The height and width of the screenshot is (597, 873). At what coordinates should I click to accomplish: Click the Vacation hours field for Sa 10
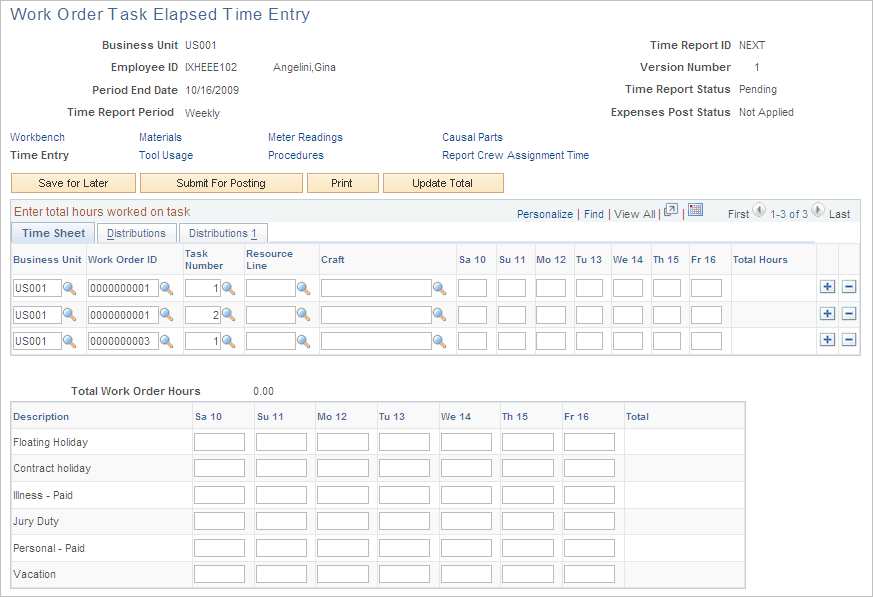tap(219, 573)
